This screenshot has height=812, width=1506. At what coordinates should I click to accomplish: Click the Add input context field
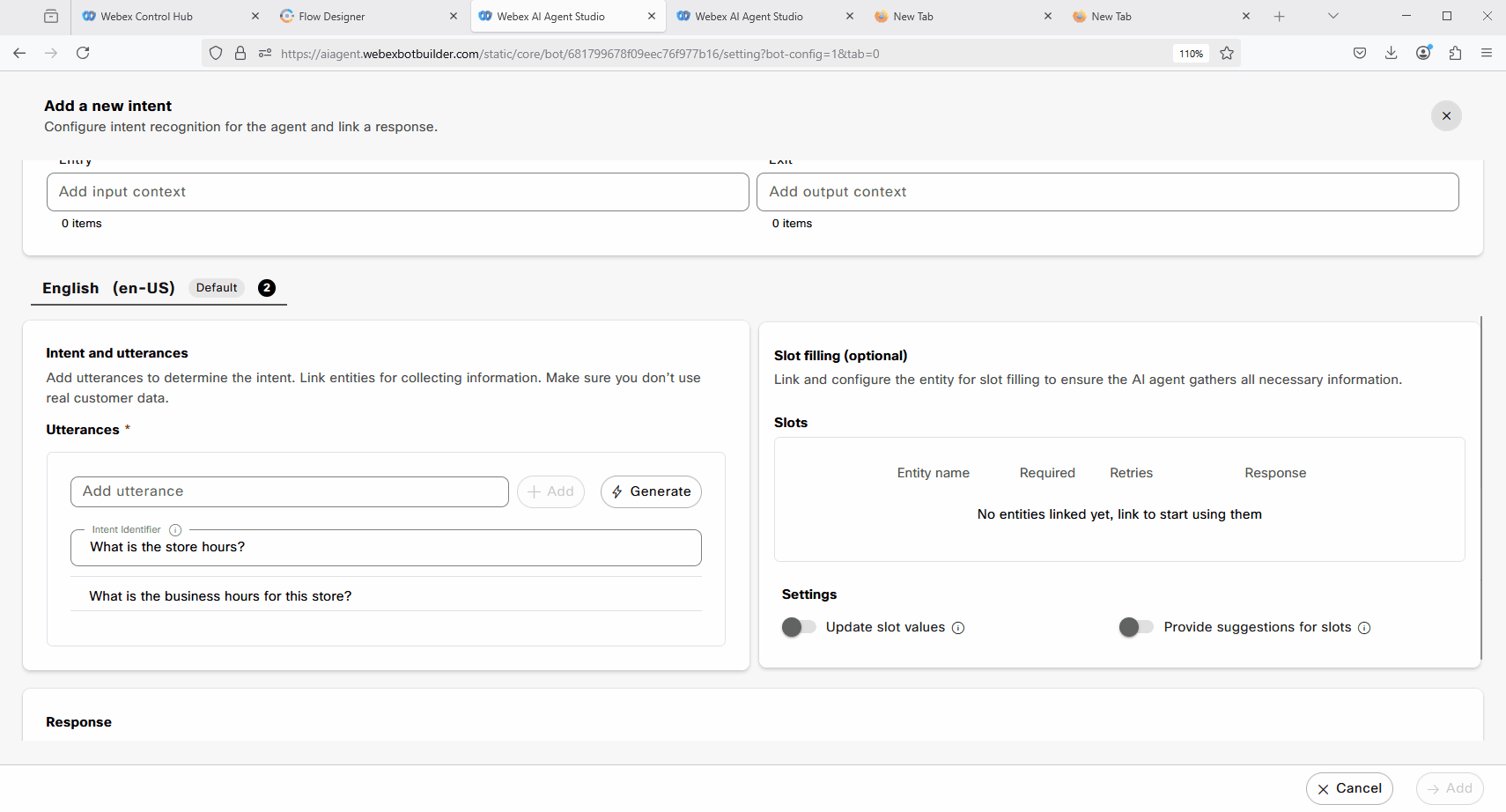pyautogui.click(x=397, y=192)
